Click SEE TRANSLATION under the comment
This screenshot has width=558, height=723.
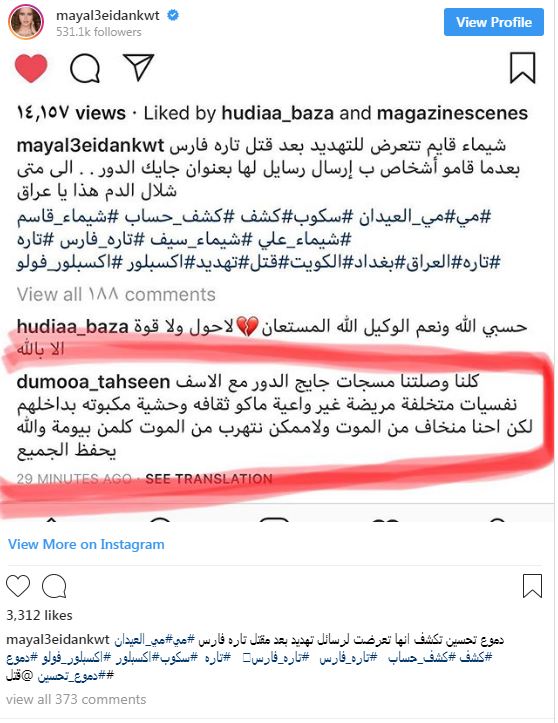point(209,479)
